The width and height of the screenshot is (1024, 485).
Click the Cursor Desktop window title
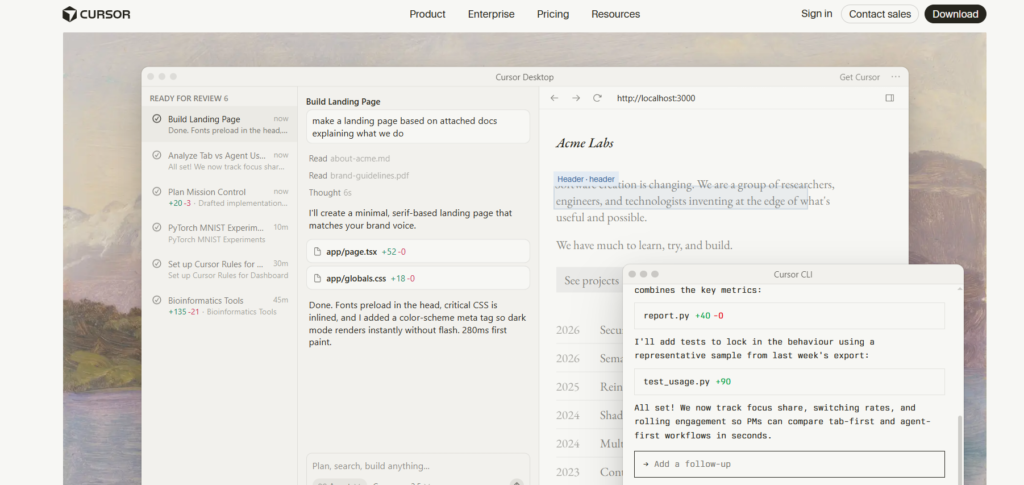524,77
